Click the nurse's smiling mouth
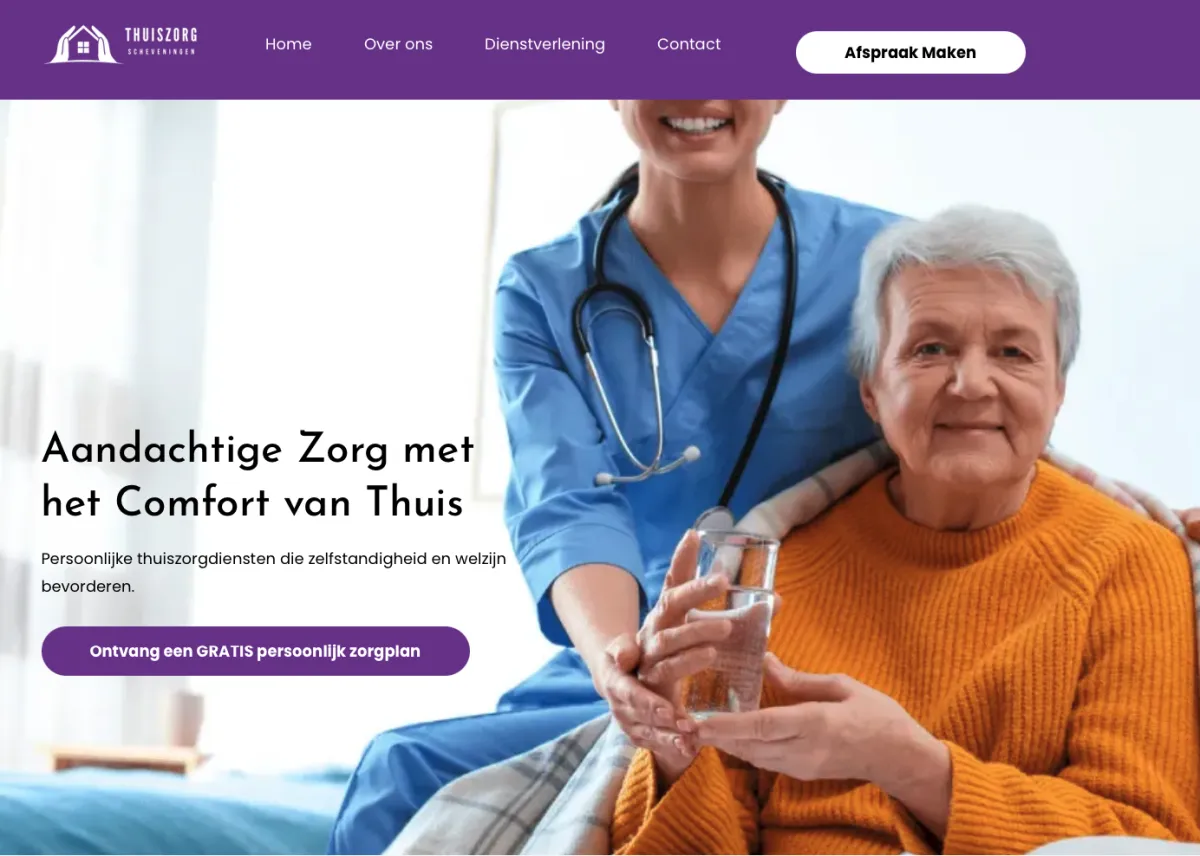Image resolution: width=1200 pixels, height=856 pixels. 697,125
